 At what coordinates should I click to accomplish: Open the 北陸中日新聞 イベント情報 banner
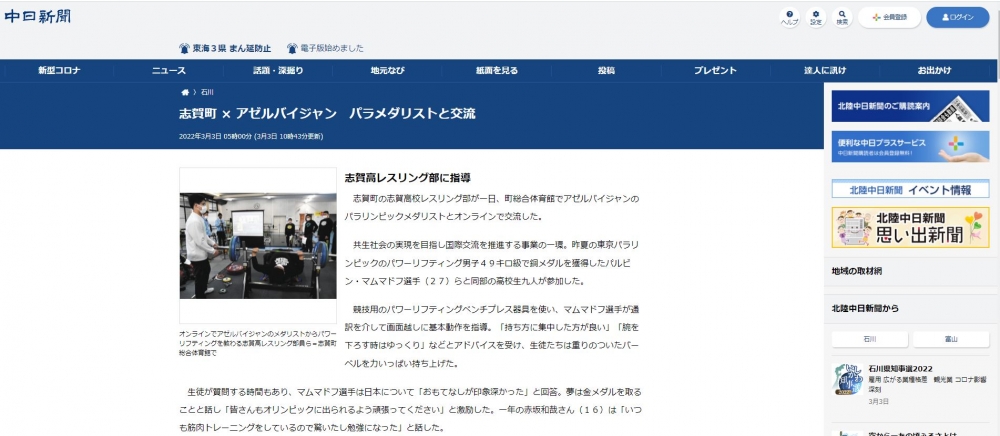[x=910, y=189]
